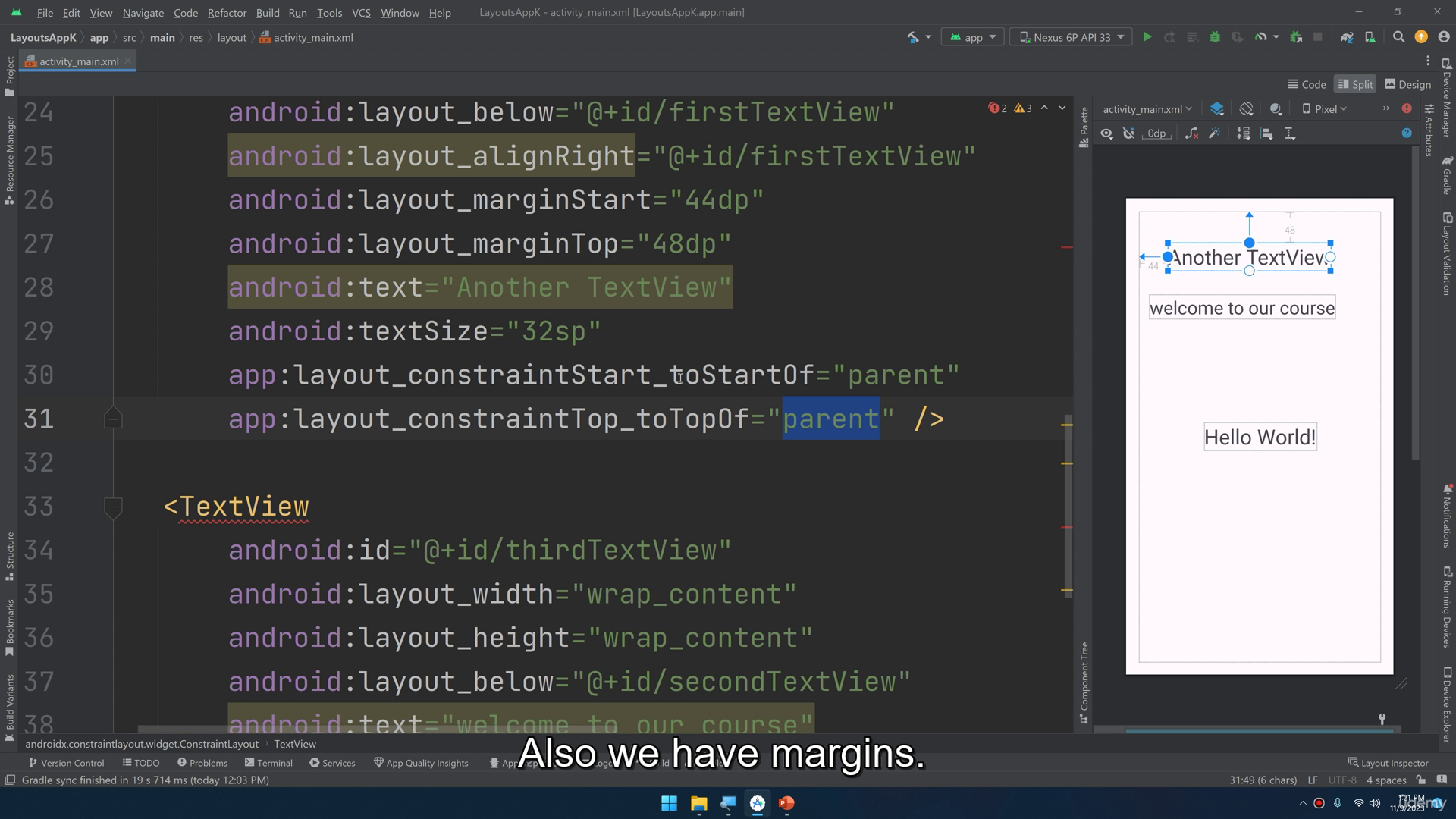Open the Build menu
The width and height of the screenshot is (1456, 819).
click(x=268, y=12)
